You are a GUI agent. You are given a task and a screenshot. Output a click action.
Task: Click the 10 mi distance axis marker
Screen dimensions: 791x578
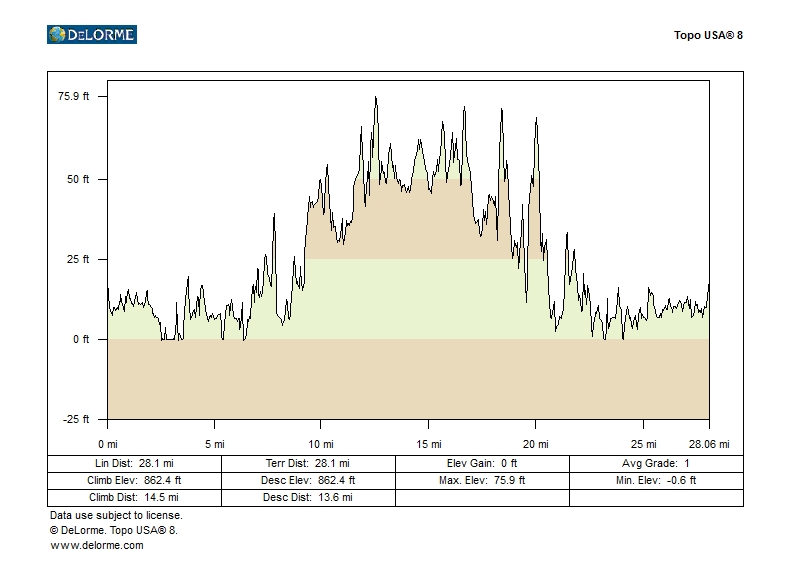pos(320,444)
